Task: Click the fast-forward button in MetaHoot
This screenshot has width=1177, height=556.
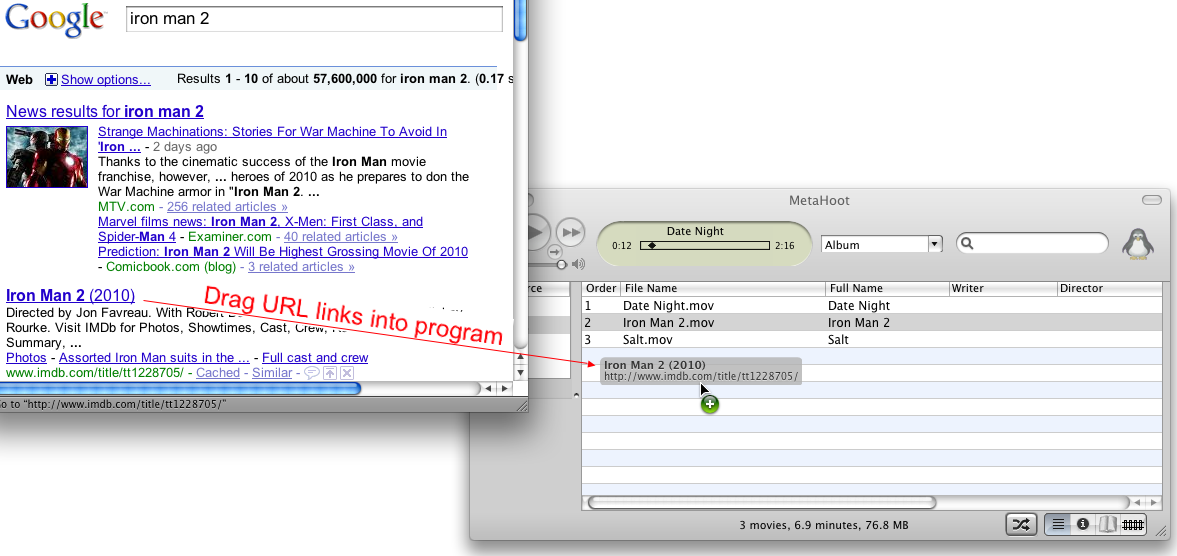Action: click(x=571, y=232)
